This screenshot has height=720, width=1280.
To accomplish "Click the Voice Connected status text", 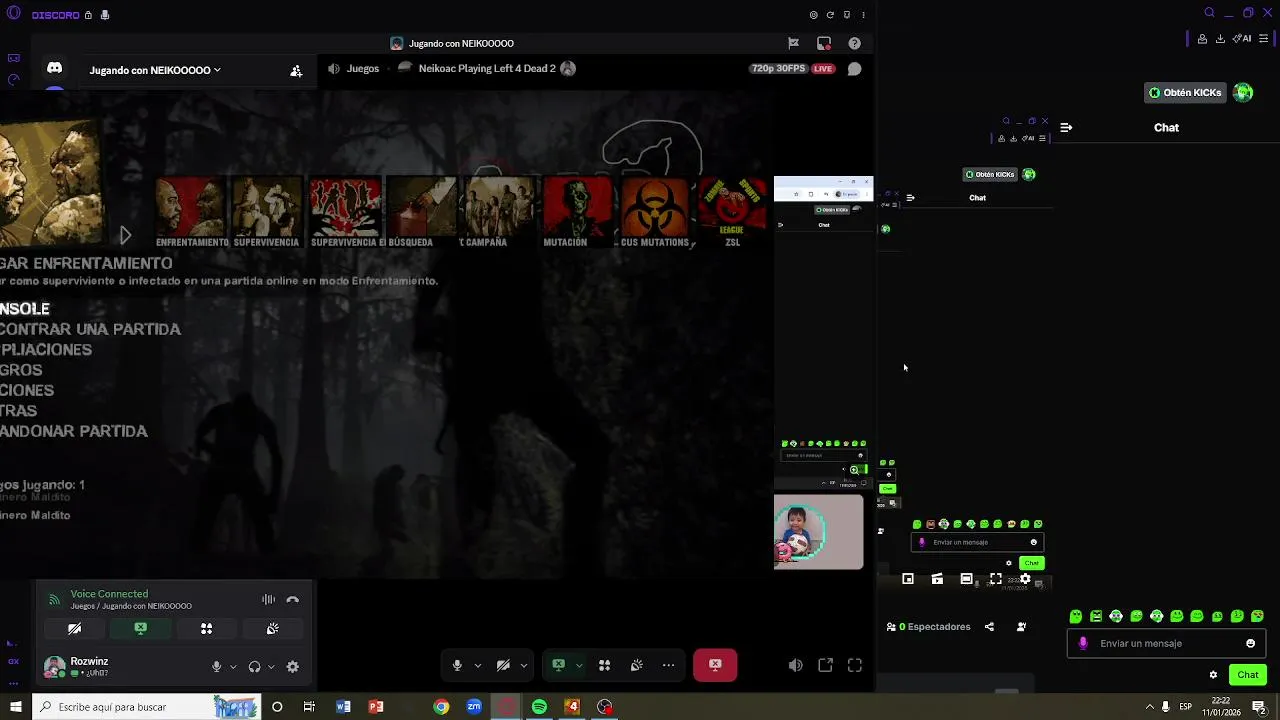I will pyautogui.click(x=109, y=594).
